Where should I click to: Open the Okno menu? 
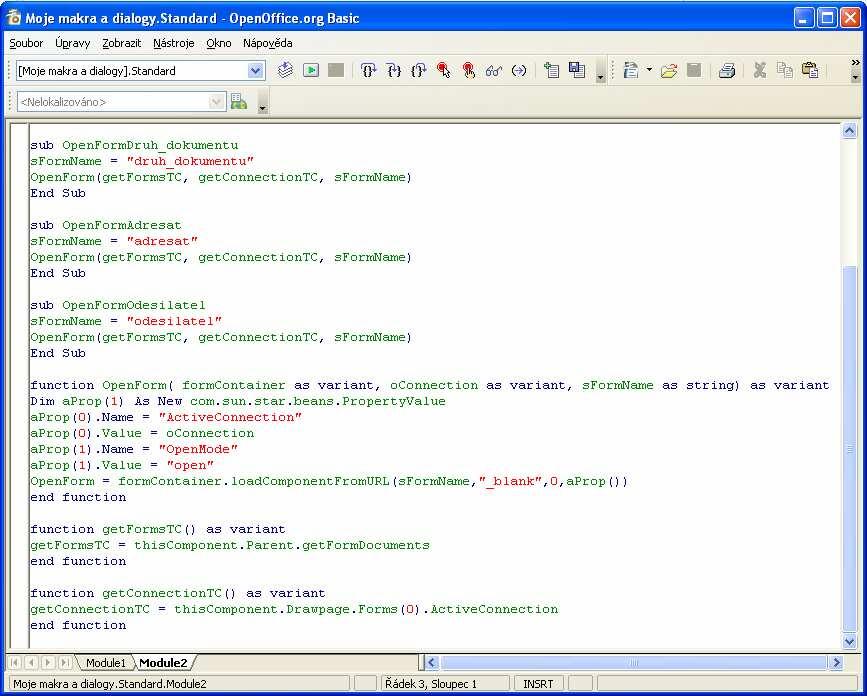[218, 43]
